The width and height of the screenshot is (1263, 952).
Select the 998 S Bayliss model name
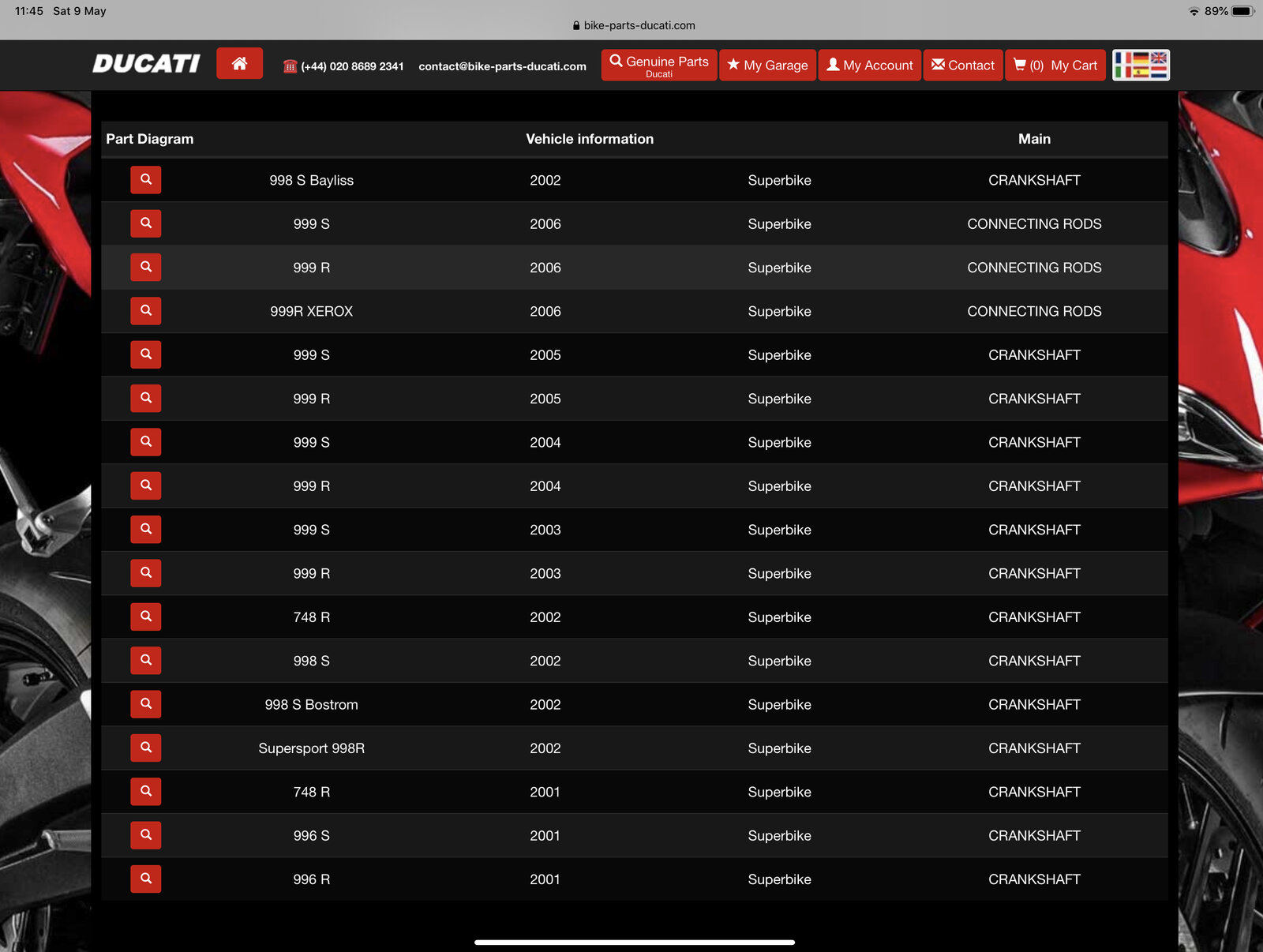point(311,180)
